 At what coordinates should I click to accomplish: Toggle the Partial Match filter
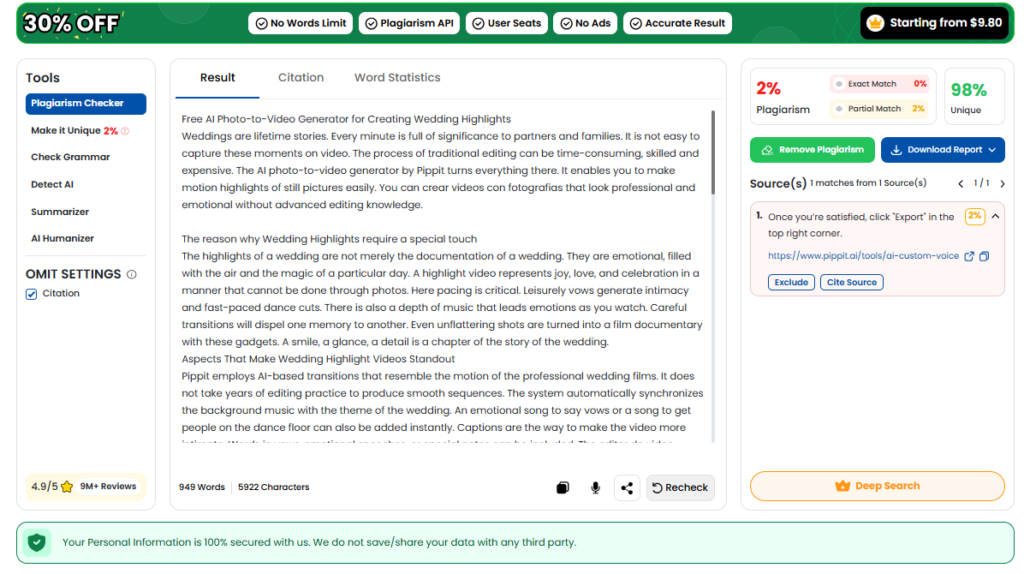click(838, 109)
